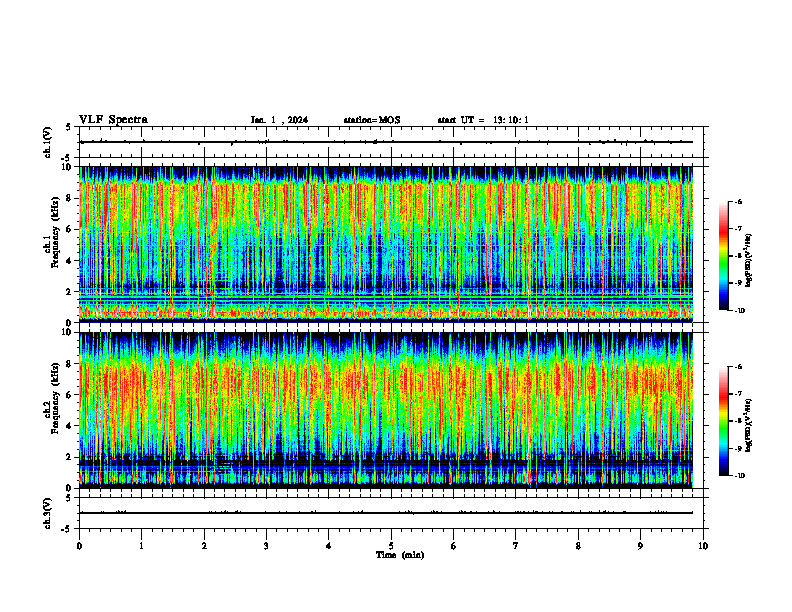This screenshot has width=792, height=612.
Task: Click inside the ch.1 spectrogram panel
Action: tap(386, 244)
